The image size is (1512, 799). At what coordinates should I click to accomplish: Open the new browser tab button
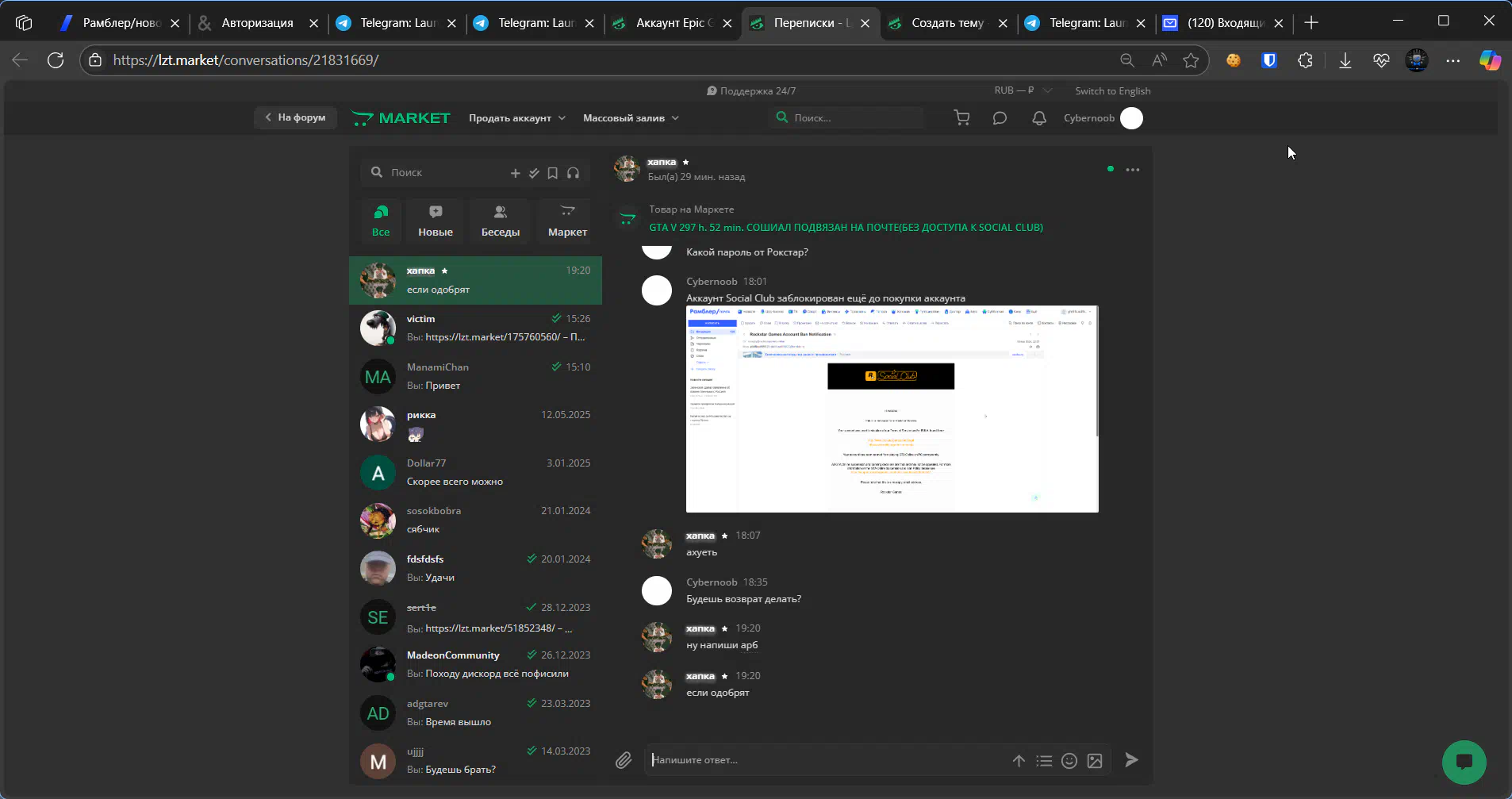(1311, 23)
